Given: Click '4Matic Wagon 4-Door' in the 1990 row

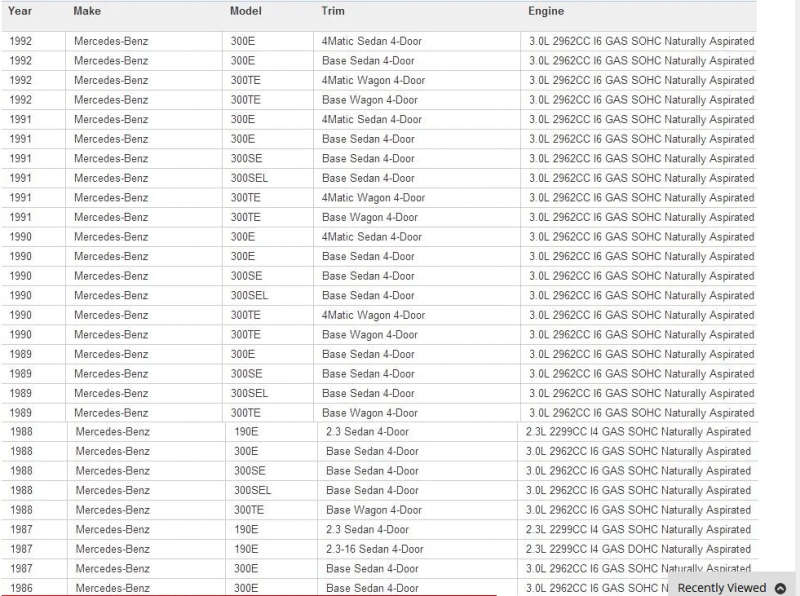Looking at the screenshot, I should [373, 315].
